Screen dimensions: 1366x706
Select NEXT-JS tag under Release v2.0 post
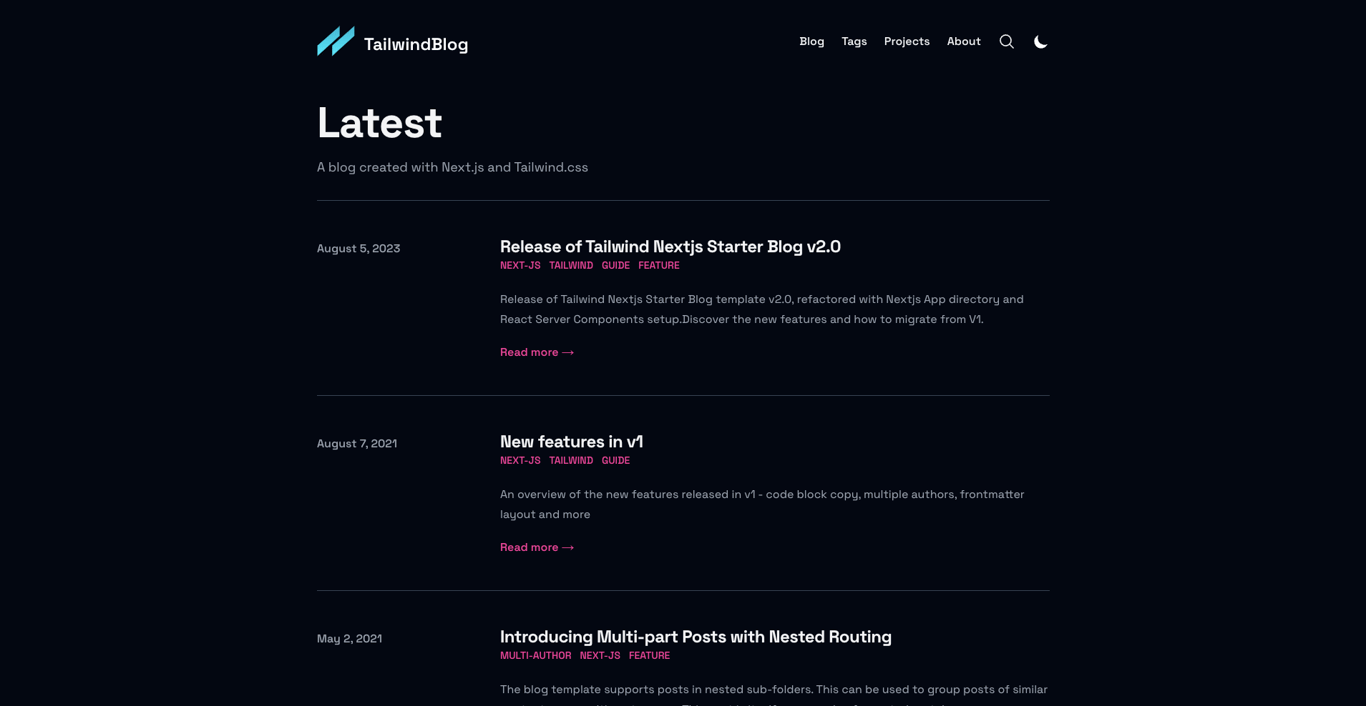(520, 265)
